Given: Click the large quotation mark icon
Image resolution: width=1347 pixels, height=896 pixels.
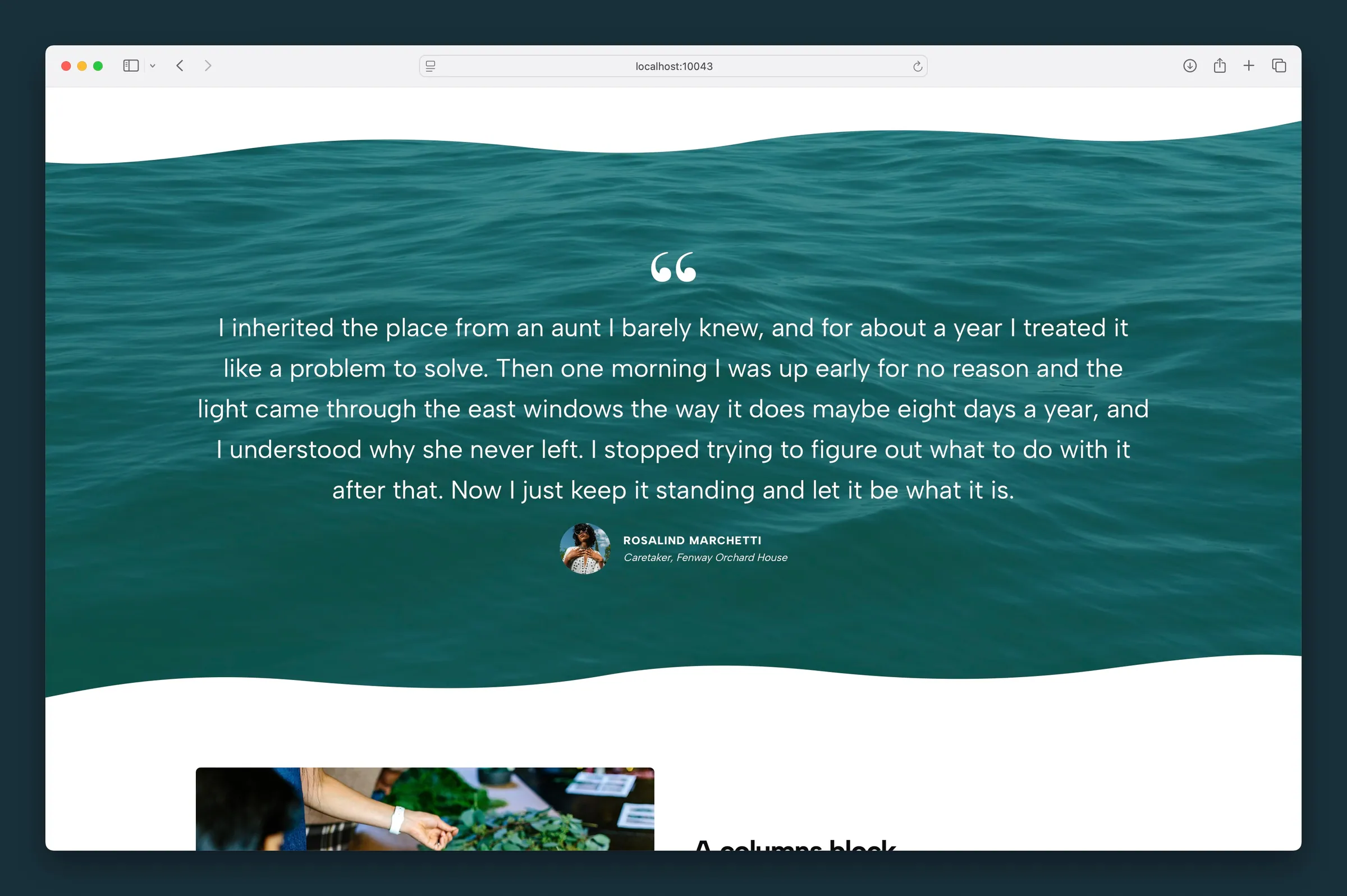Looking at the screenshot, I should tap(673, 267).
